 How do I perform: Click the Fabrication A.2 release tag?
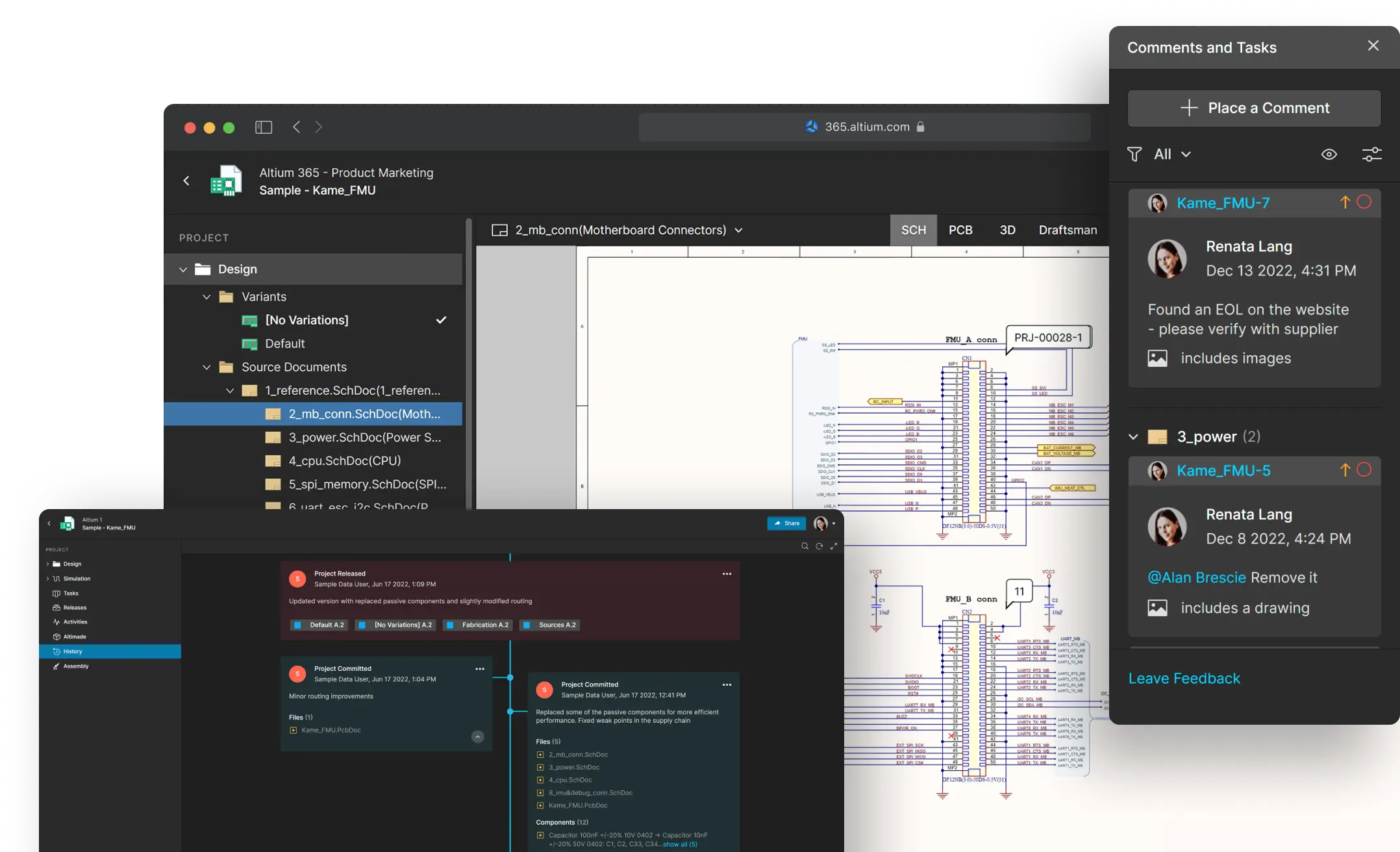[x=477, y=625]
